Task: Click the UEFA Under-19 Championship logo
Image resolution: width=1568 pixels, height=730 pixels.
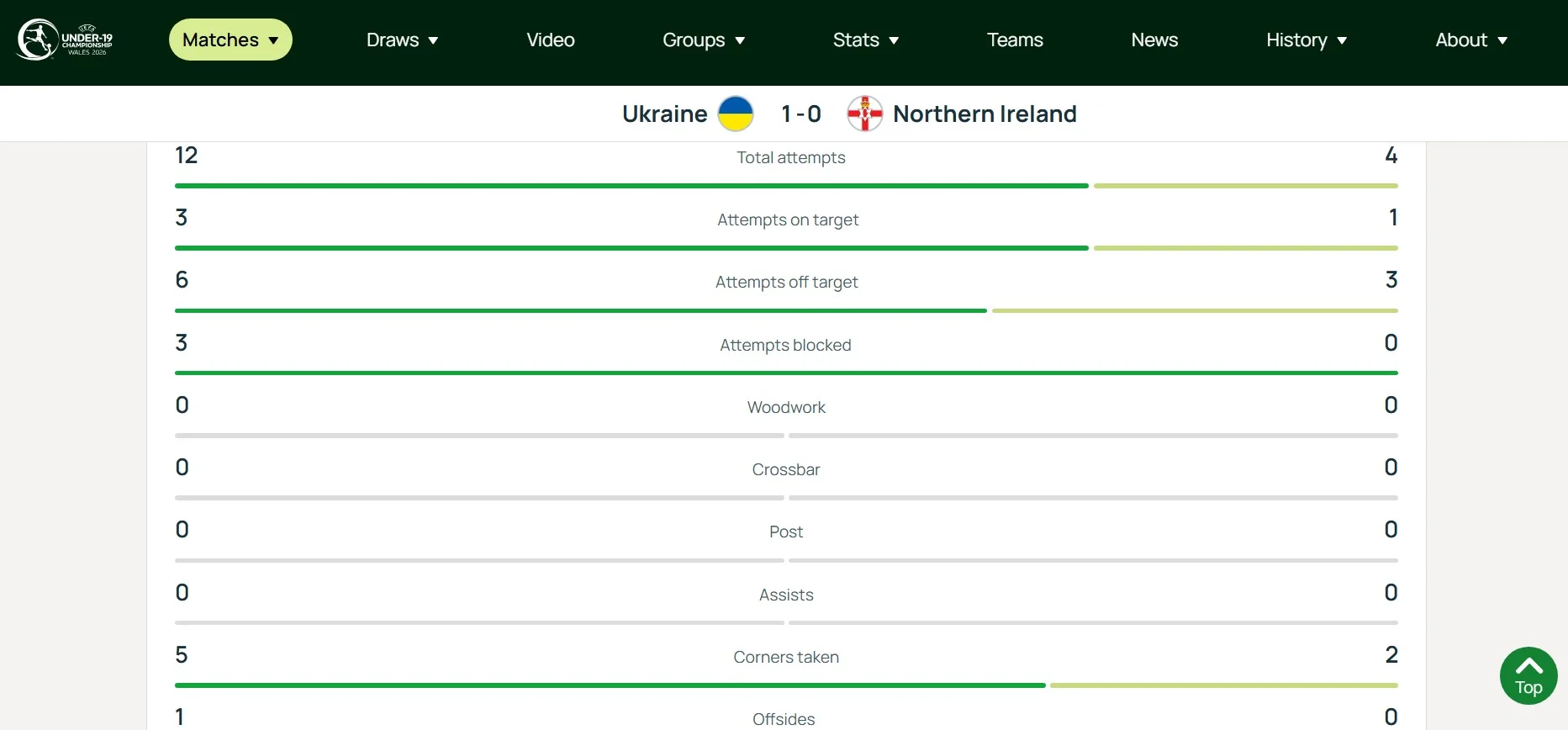Action: pyautogui.click(x=65, y=40)
